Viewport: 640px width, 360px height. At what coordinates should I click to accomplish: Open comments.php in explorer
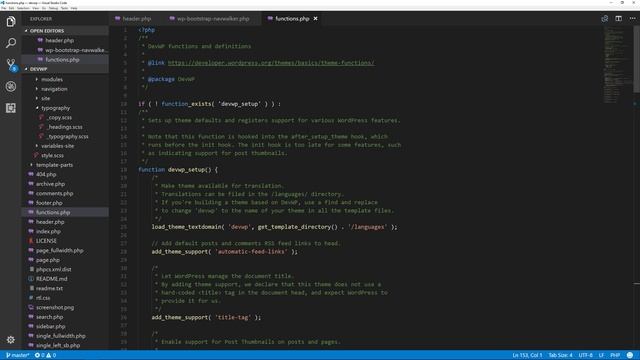[54, 193]
